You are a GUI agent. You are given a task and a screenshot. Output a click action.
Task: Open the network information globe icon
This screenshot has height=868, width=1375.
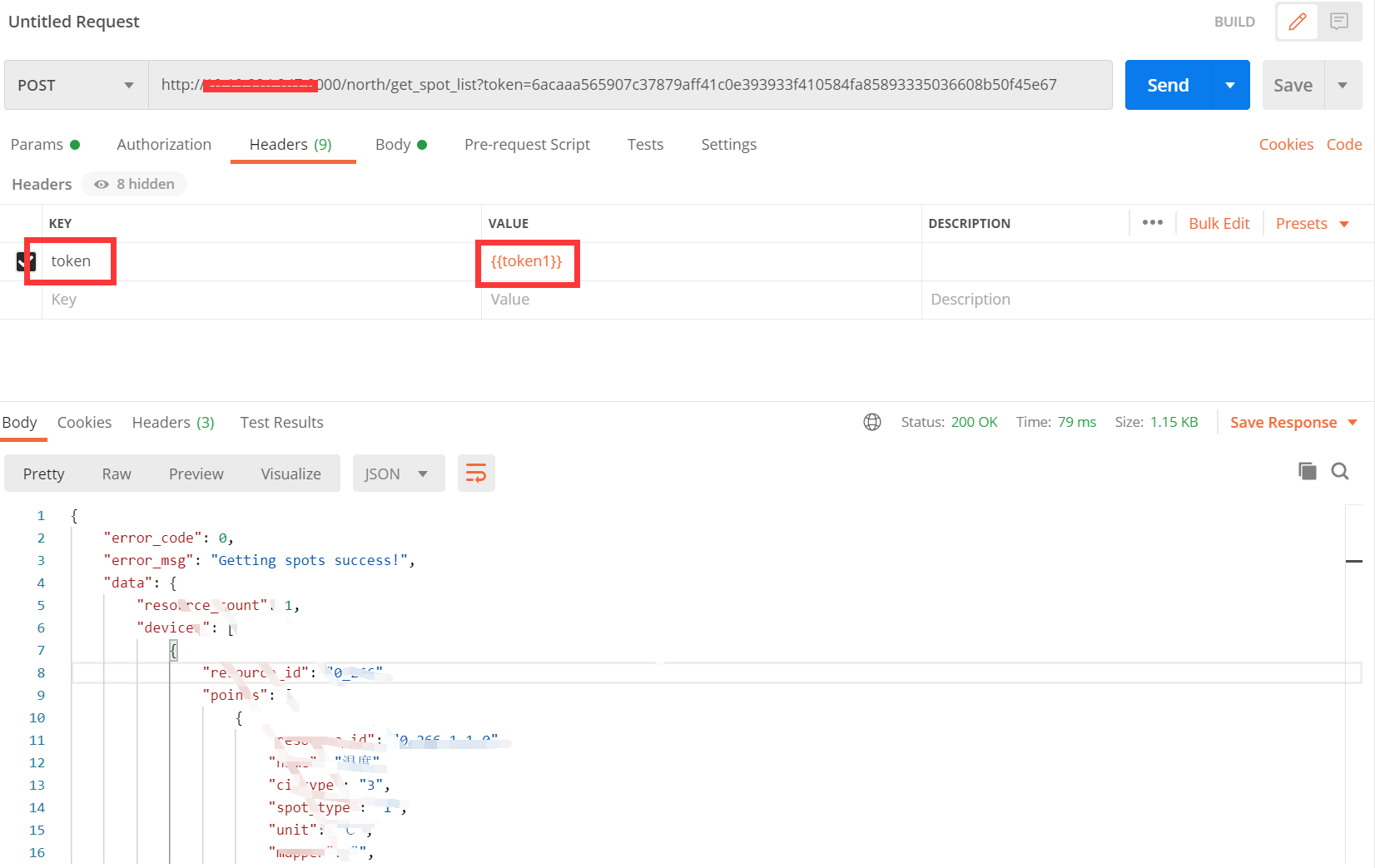[x=871, y=422]
